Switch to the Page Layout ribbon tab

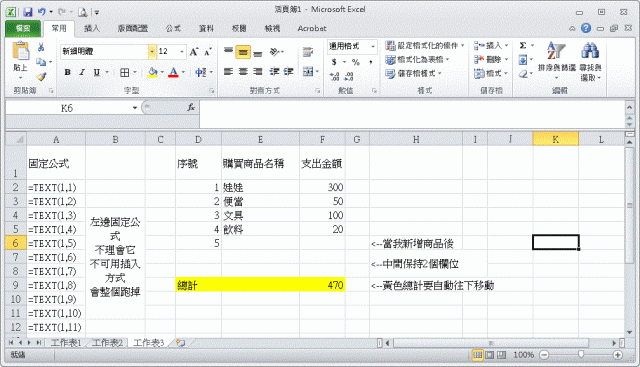133,28
